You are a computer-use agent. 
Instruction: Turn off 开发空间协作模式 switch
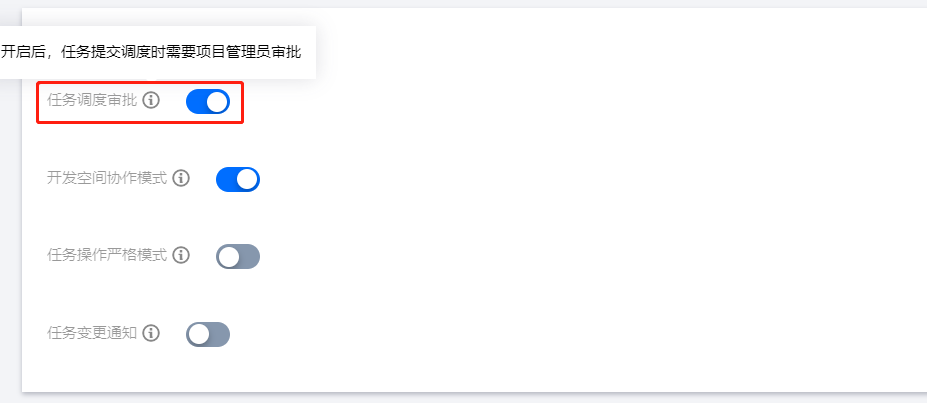point(238,179)
